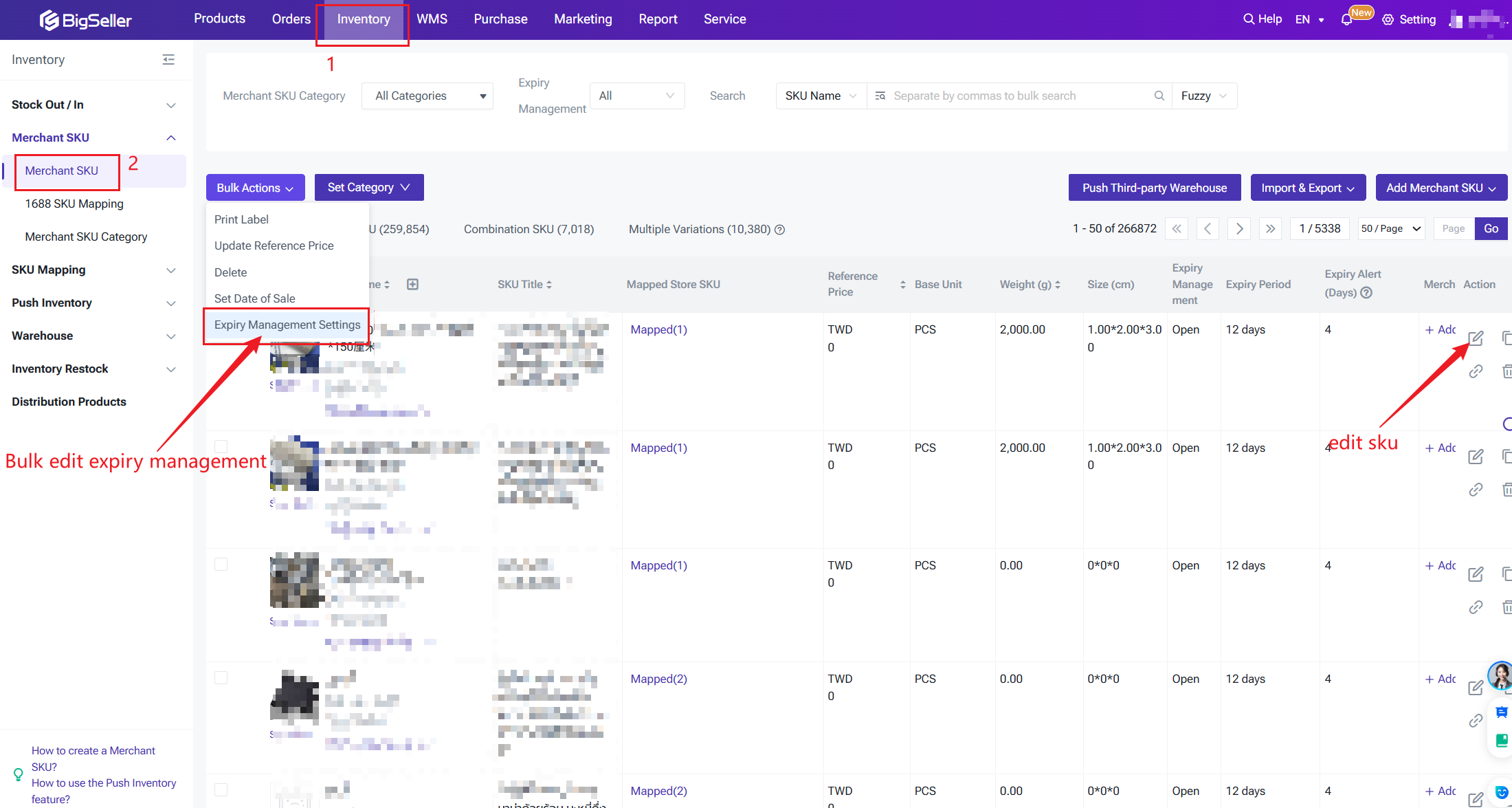Image resolution: width=1512 pixels, height=808 pixels.
Task: Click the plus expand icon in table header
Action: coord(412,284)
